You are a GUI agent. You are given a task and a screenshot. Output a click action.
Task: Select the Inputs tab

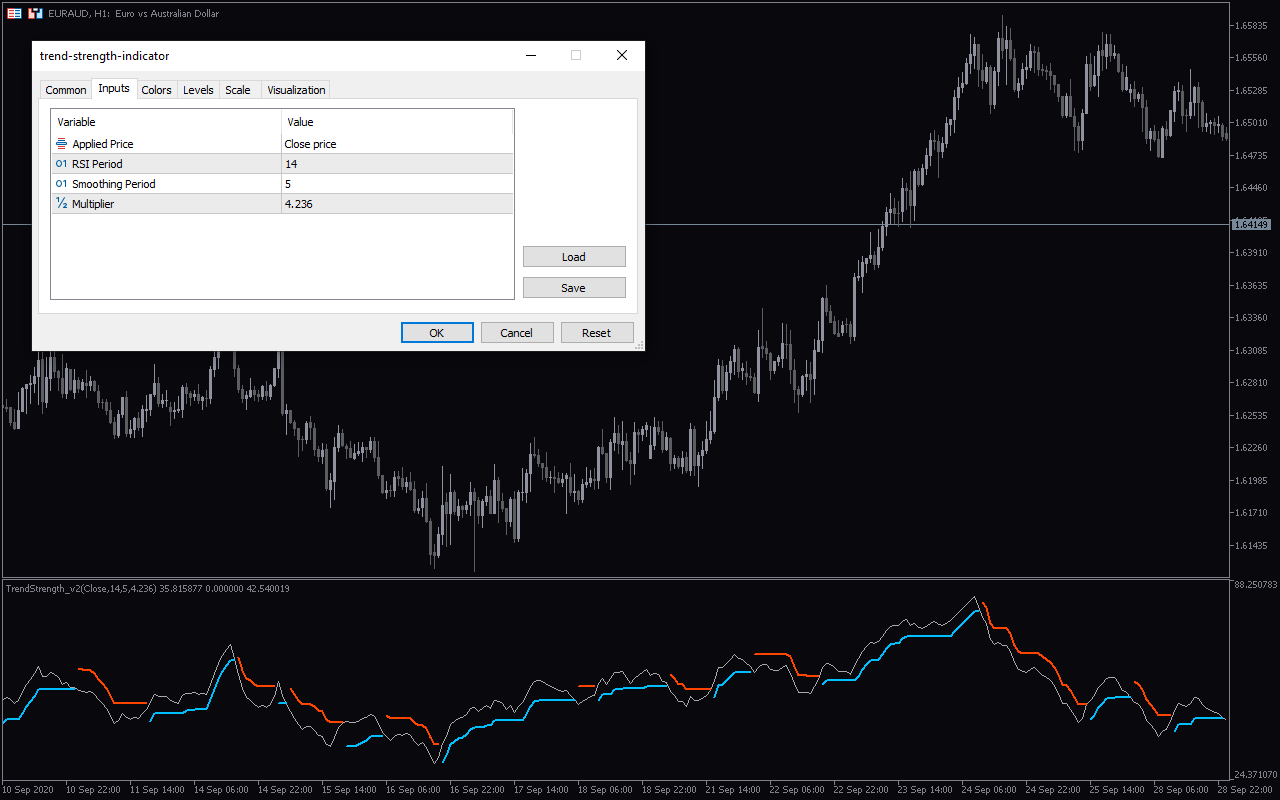pos(114,88)
